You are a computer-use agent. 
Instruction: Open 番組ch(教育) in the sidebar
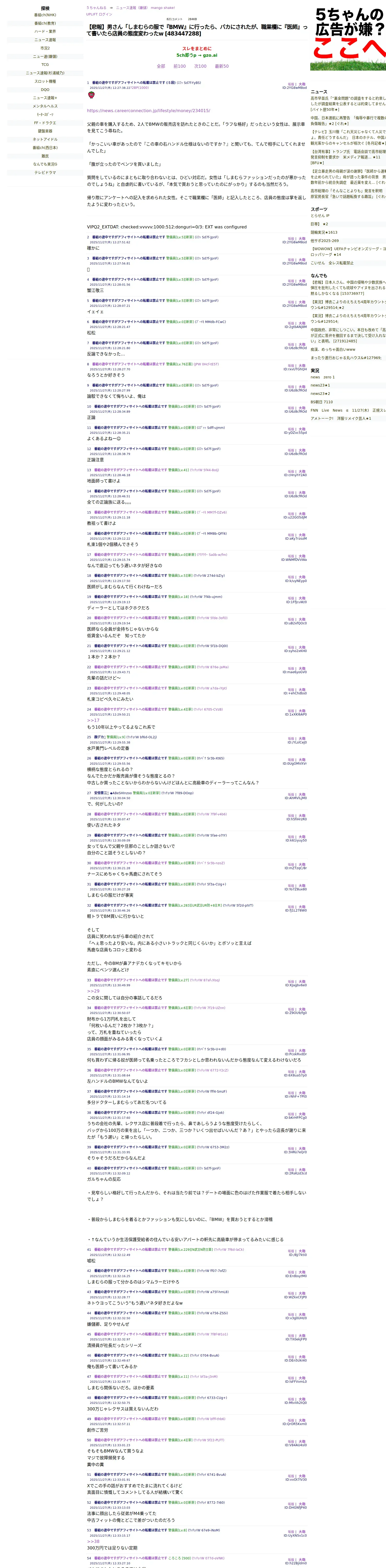pyautogui.click(x=45, y=23)
